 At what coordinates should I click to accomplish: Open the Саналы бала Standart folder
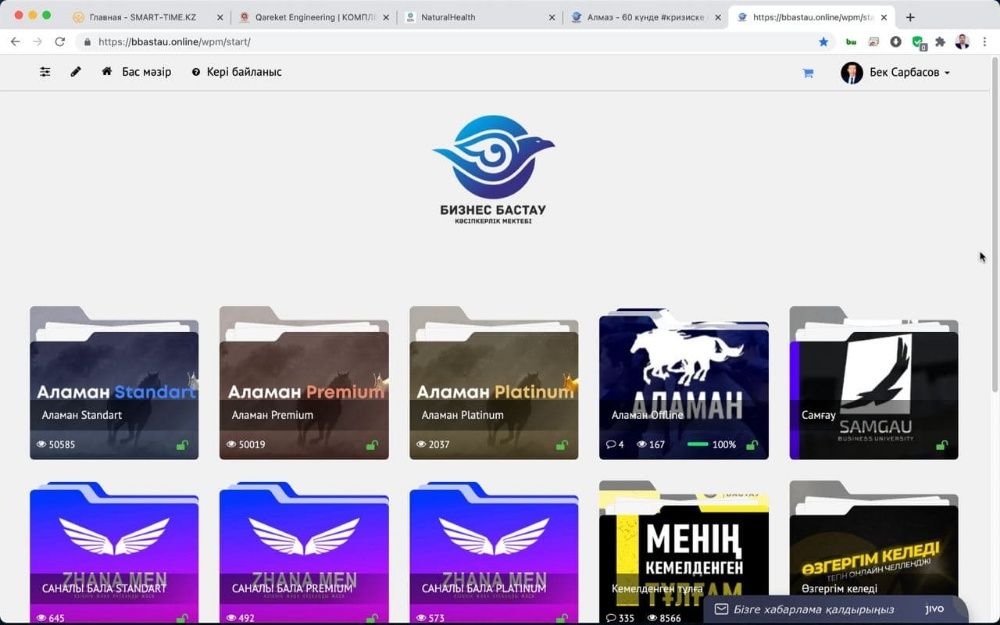pyautogui.click(x=114, y=552)
